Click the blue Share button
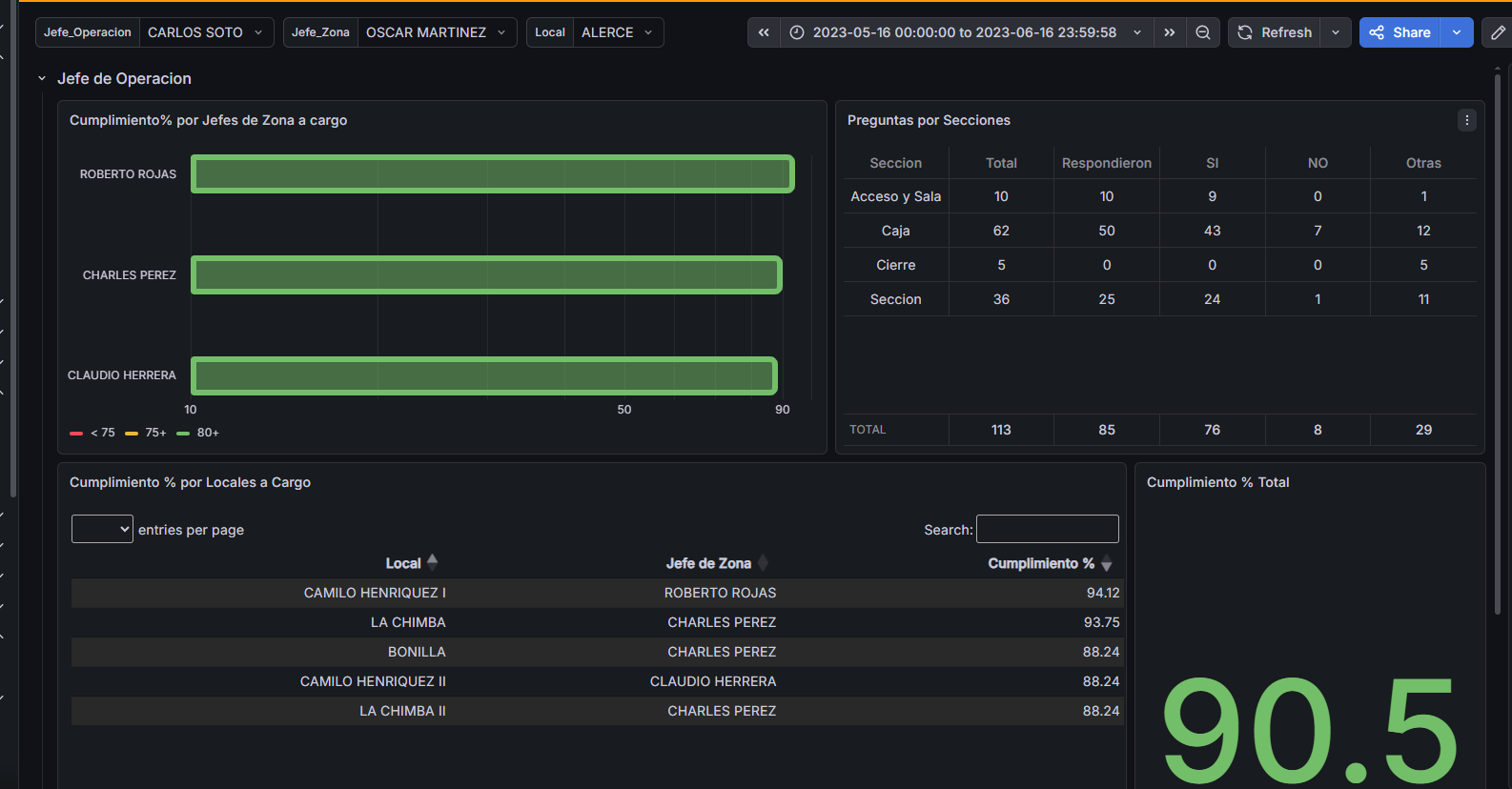Image resolution: width=1512 pixels, height=789 pixels. pos(1400,32)
